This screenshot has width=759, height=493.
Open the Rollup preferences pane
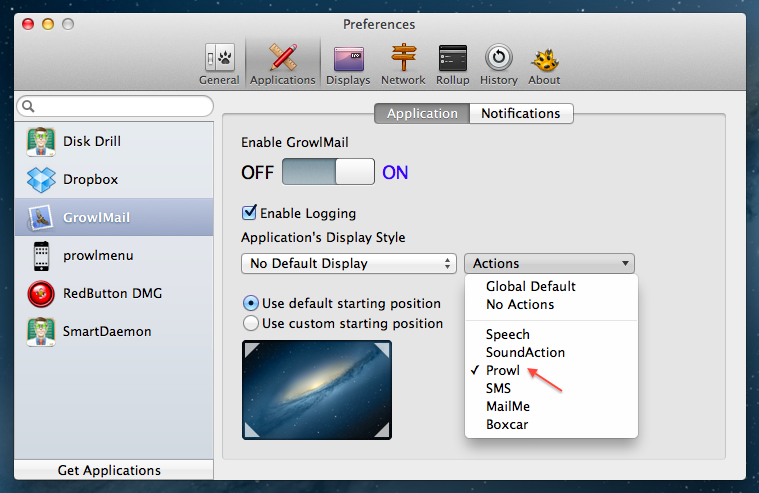tap(453, 64)
